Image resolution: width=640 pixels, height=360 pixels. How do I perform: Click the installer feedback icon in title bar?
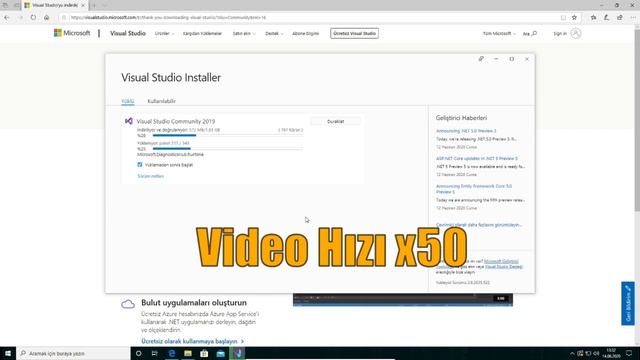point(481,59)
